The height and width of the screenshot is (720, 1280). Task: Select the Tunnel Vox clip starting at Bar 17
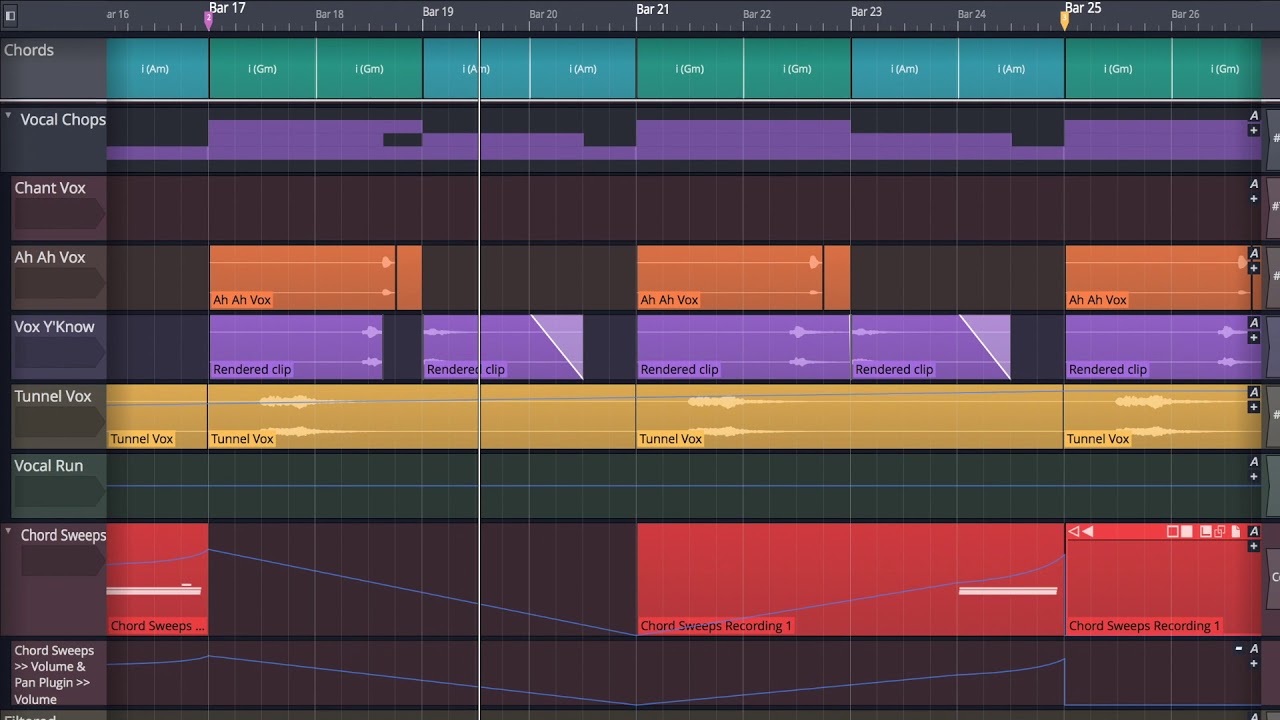pos(421,417)
